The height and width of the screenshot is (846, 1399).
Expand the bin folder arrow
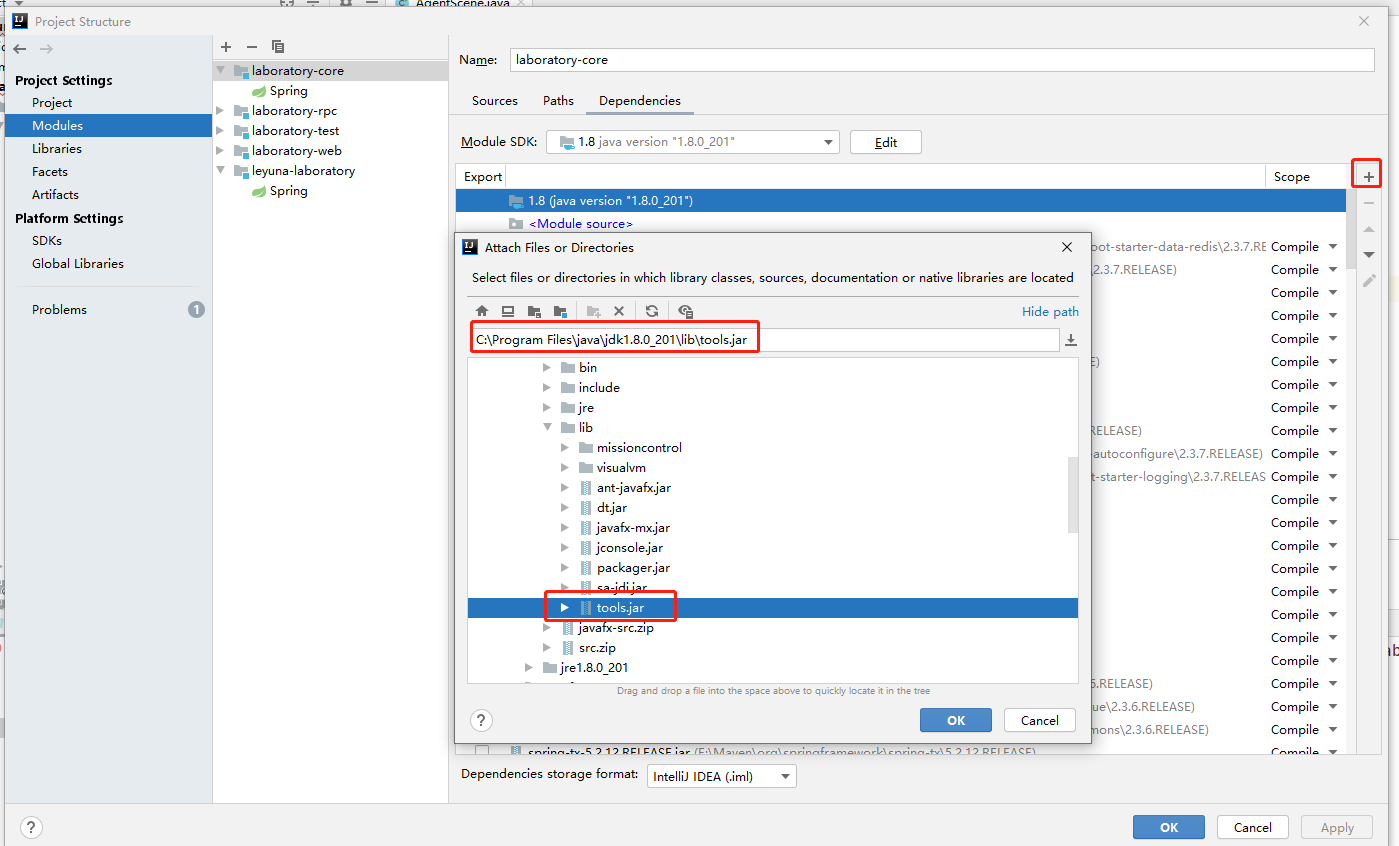coord(547,368)
